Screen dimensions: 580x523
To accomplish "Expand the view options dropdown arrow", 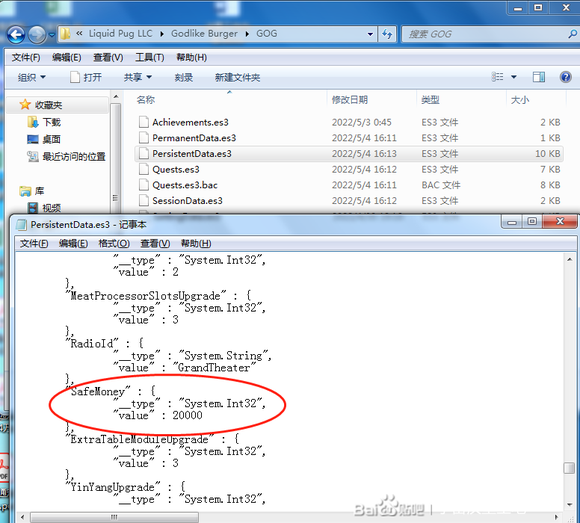I will pos(513,77).
